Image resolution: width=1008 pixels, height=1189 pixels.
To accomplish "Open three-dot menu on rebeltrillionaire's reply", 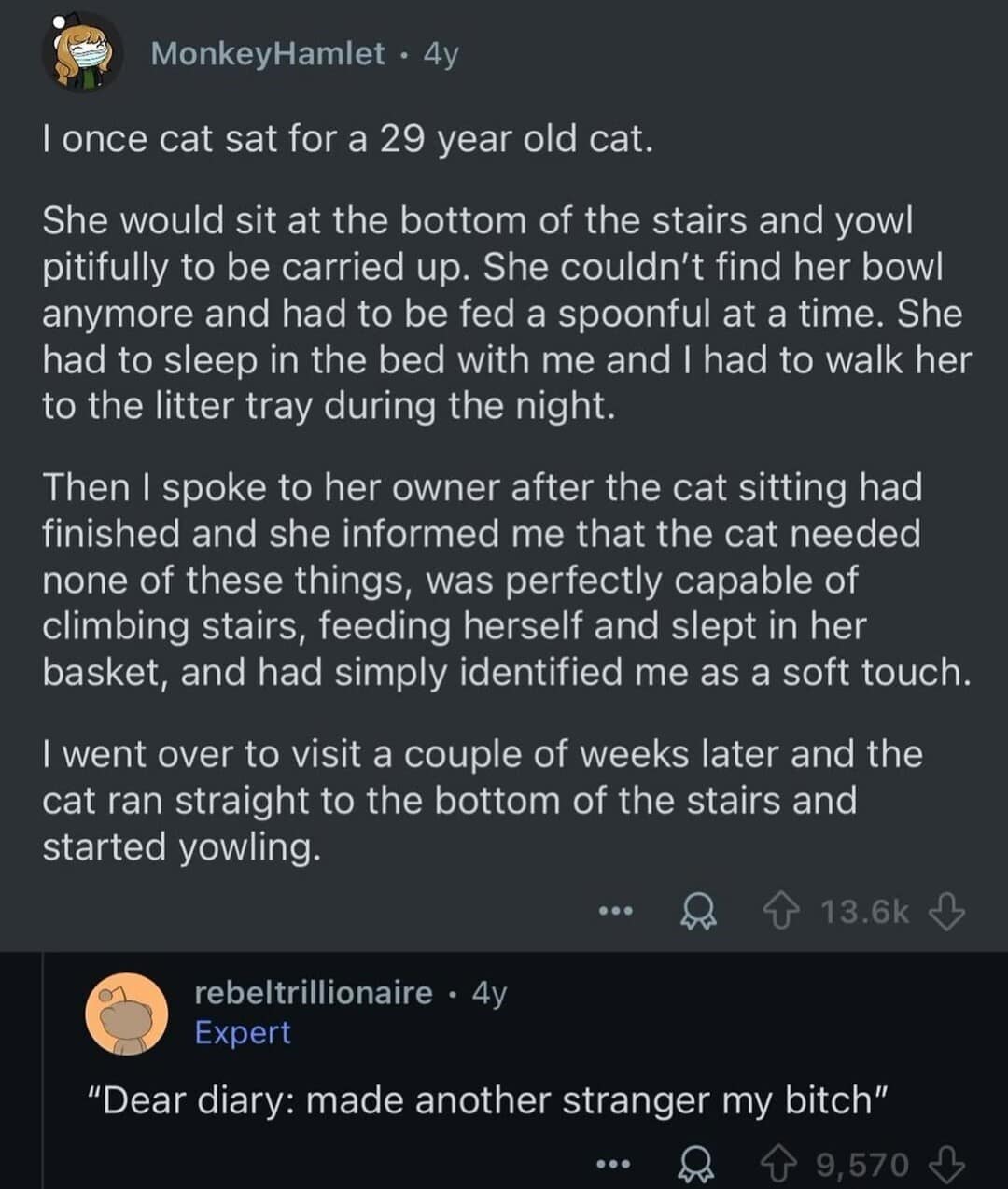I will pyautogui.click(x=613, y=1164).
